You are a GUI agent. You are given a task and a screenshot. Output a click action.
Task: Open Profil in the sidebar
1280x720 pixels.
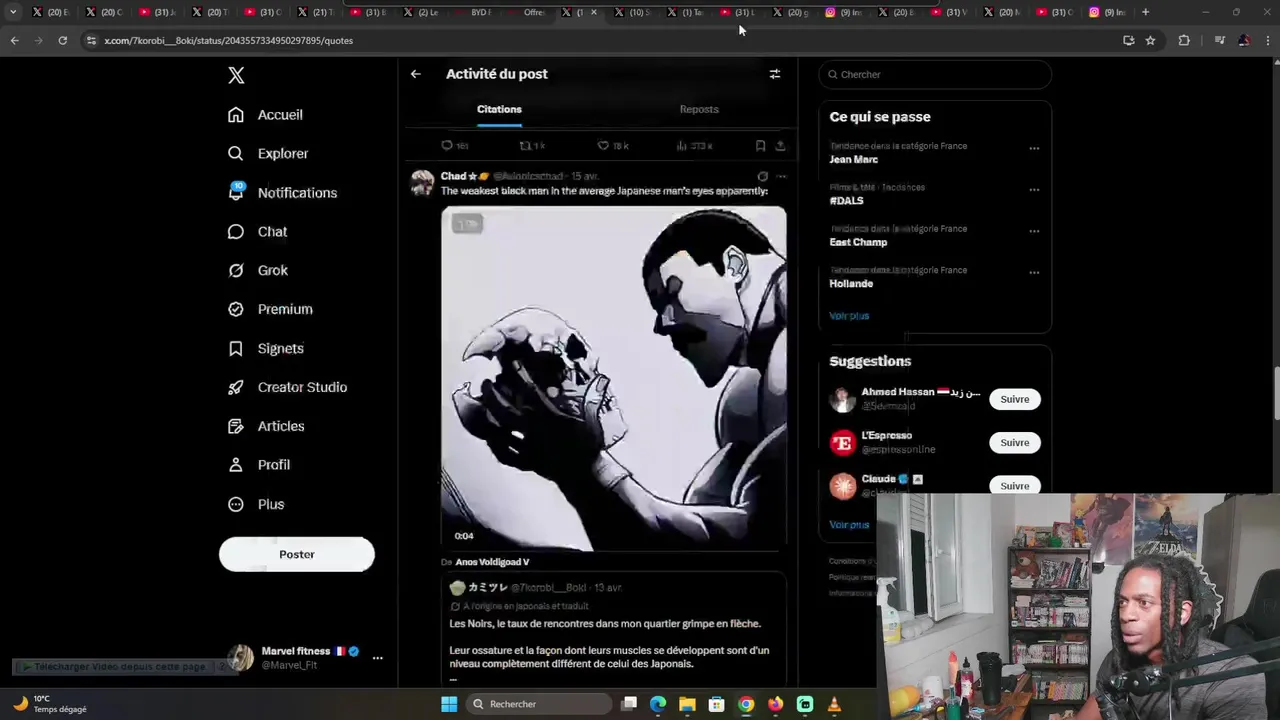[x=259, y=466]
